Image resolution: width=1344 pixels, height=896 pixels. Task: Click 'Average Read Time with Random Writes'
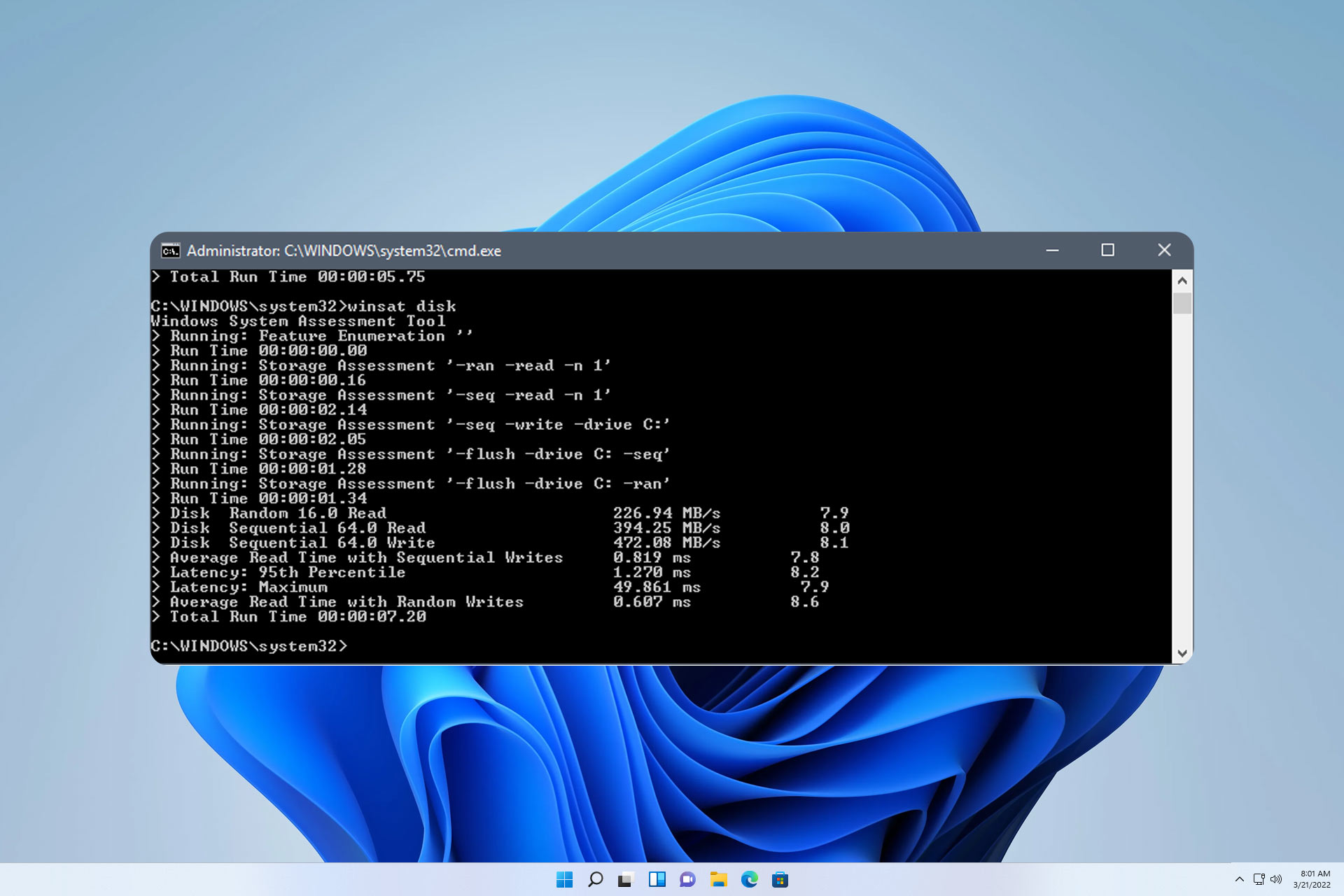[x=346, y=602]
